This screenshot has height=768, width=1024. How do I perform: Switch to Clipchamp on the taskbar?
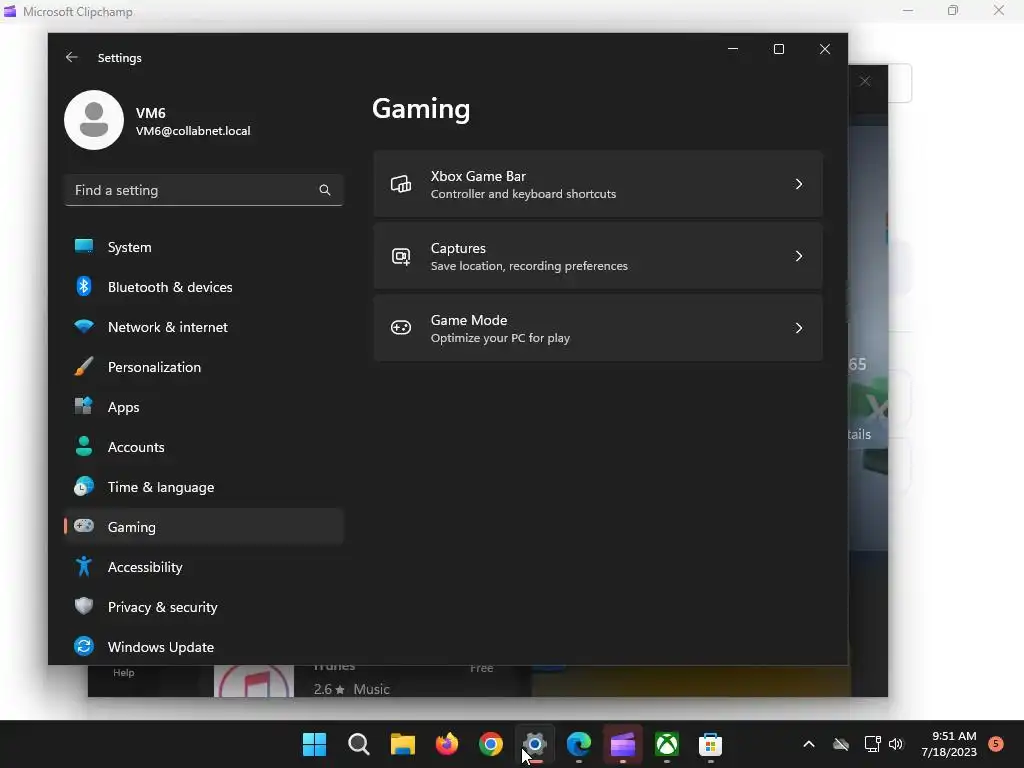[x=622, y=744]
